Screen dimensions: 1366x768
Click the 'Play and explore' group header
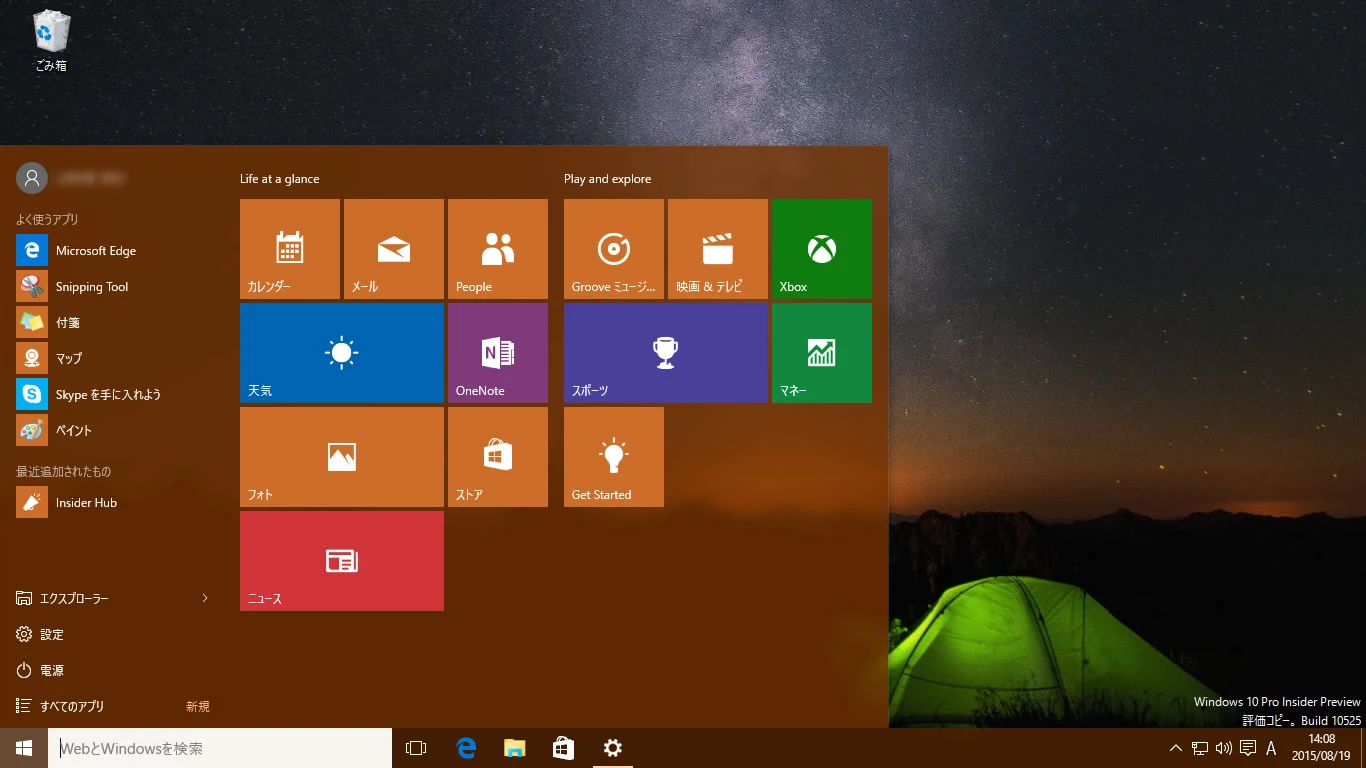pos(607,179)
